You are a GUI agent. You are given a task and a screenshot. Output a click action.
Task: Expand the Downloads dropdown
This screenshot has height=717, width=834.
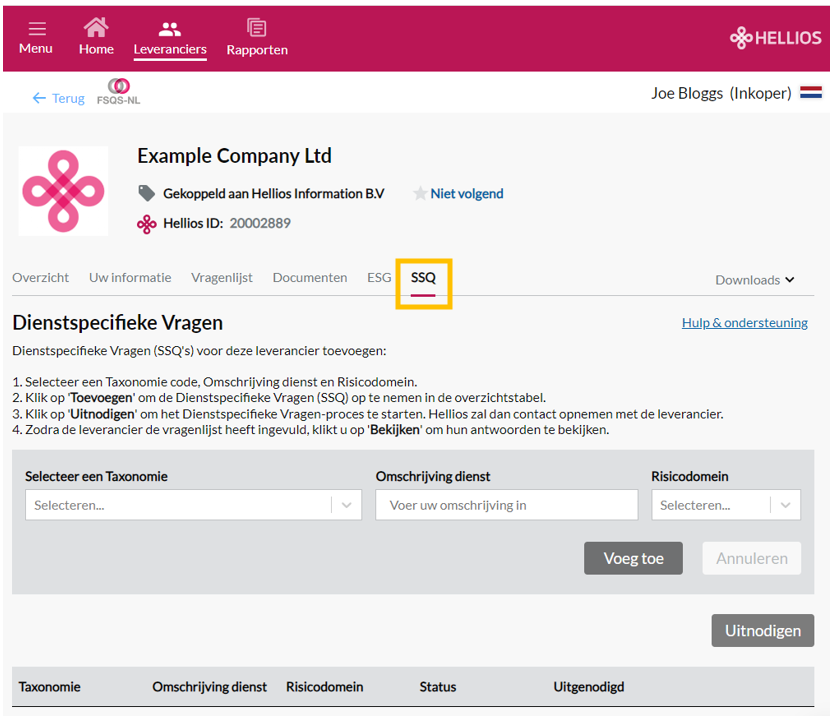[x=754, y=280]
